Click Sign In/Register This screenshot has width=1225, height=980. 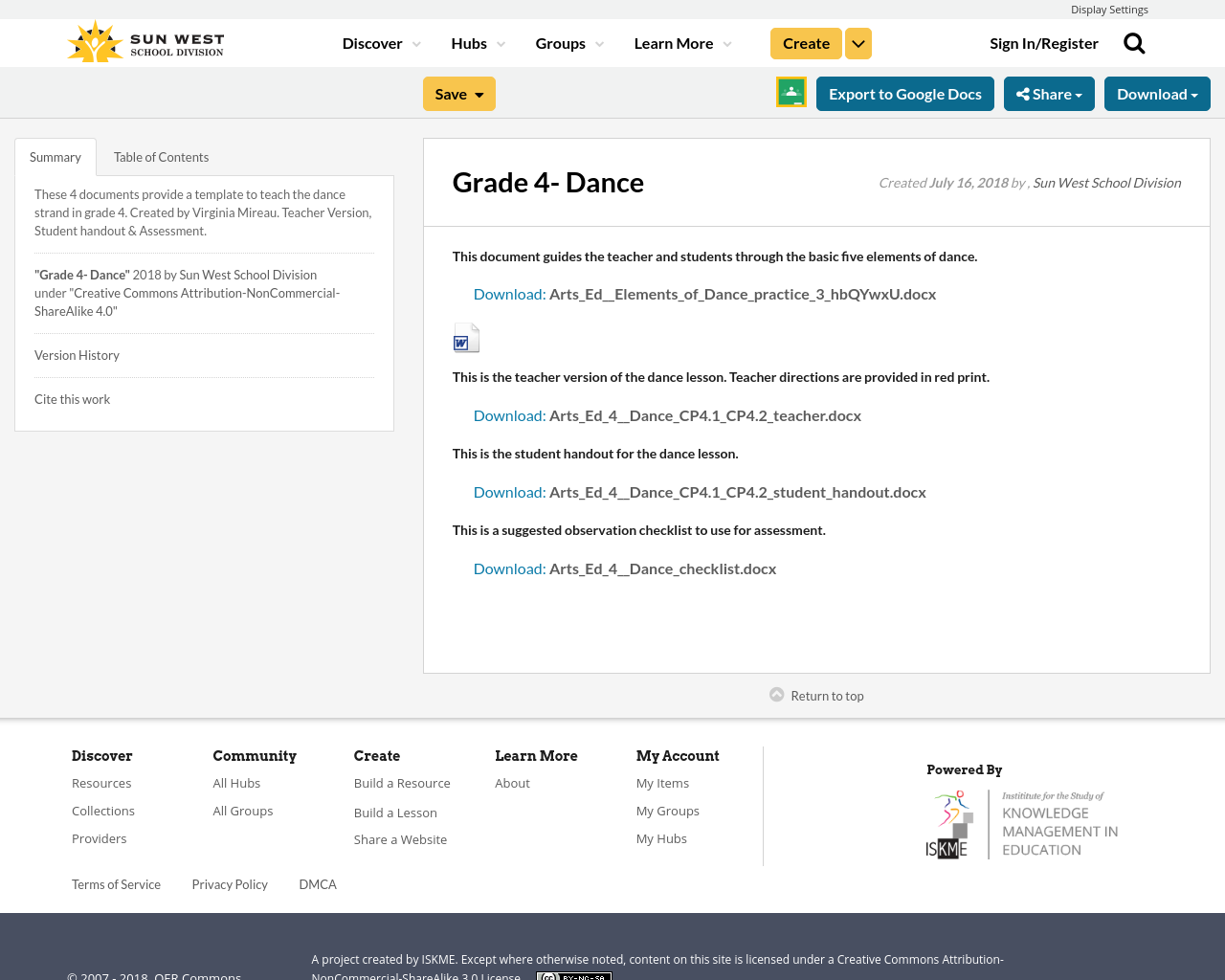click(x=1044, y=42)
